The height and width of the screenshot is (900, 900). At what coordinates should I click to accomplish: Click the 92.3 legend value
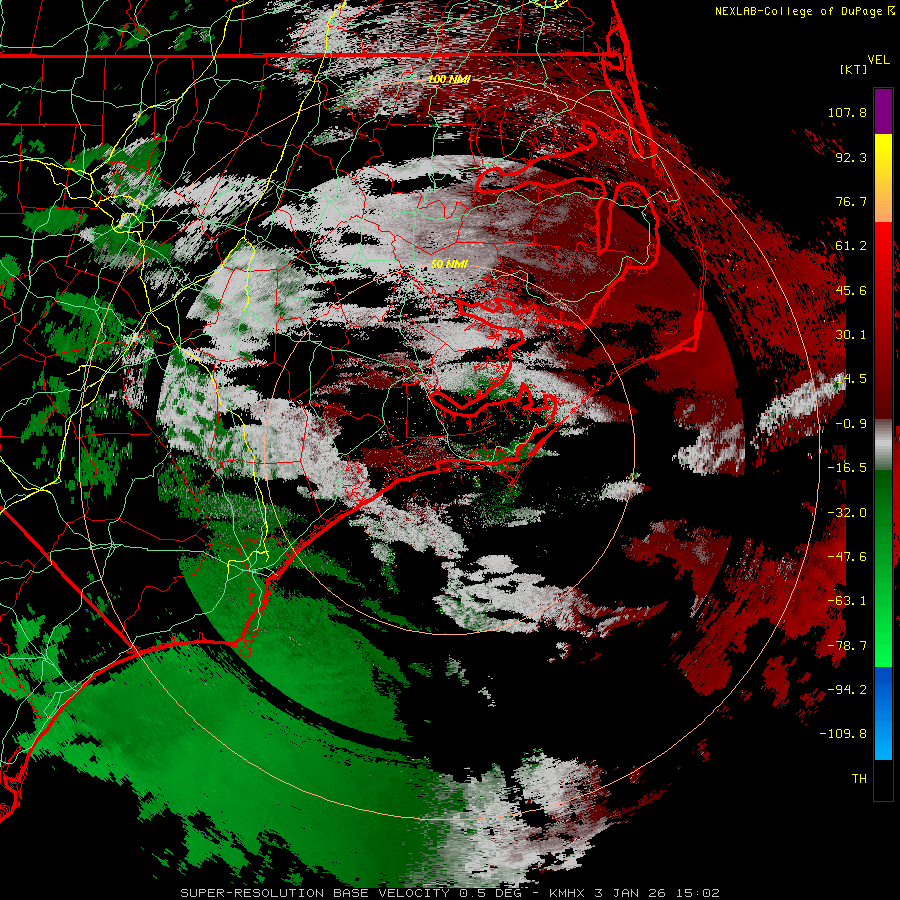[851, 157]
